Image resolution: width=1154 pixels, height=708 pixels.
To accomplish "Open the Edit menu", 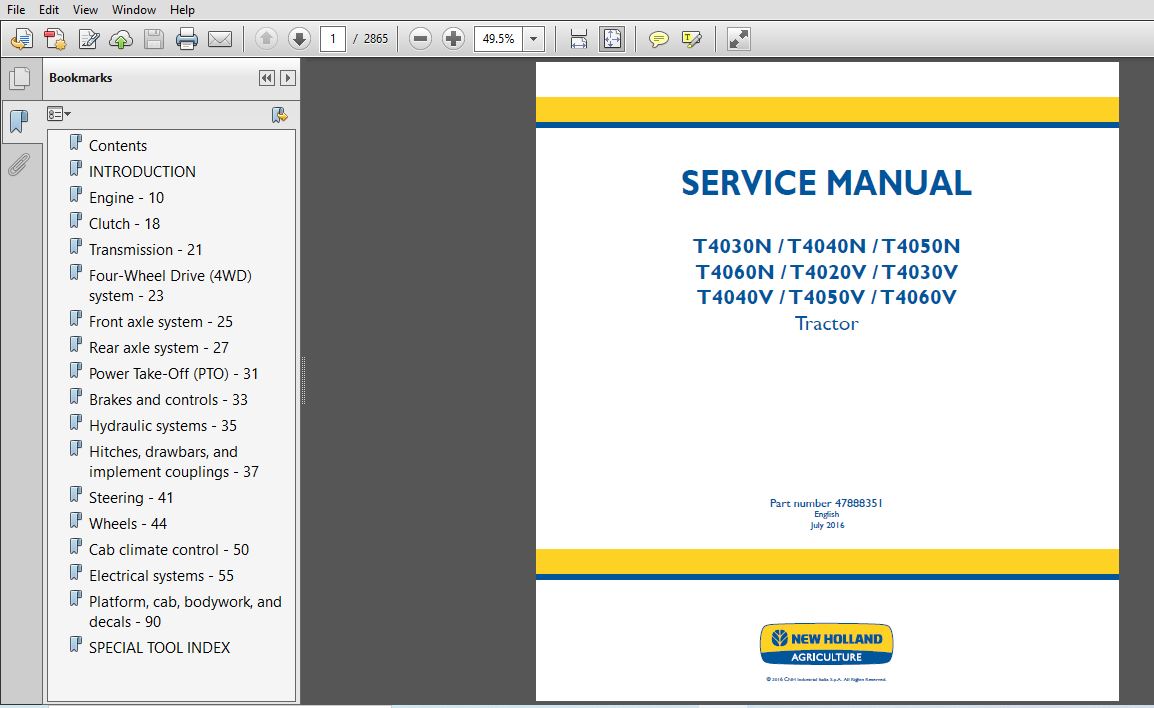I will 49,10.
